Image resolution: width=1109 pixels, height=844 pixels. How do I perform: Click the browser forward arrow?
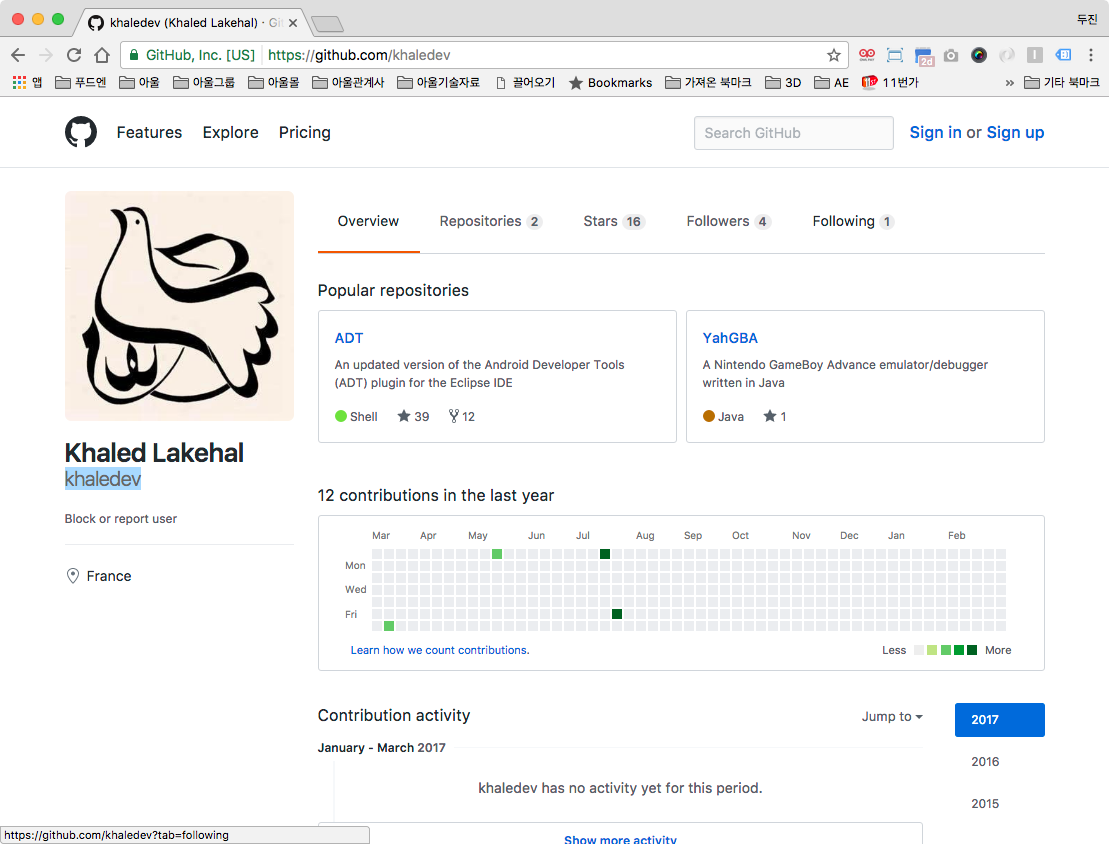click(46, 55)
